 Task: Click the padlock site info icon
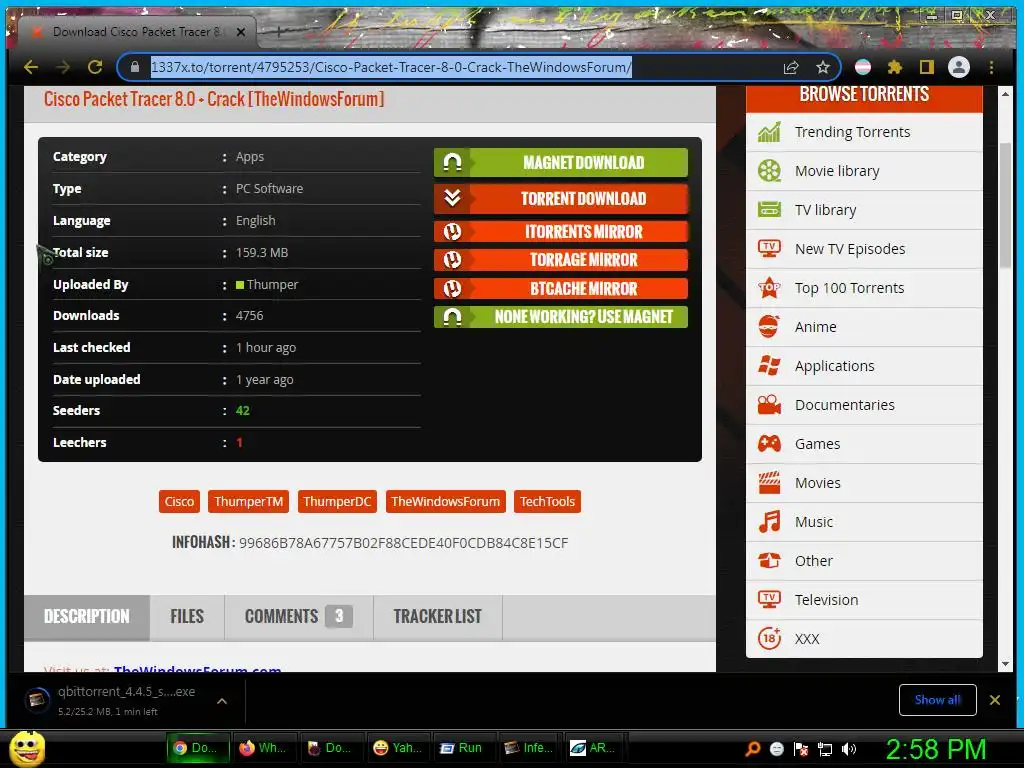pos(135,67)
